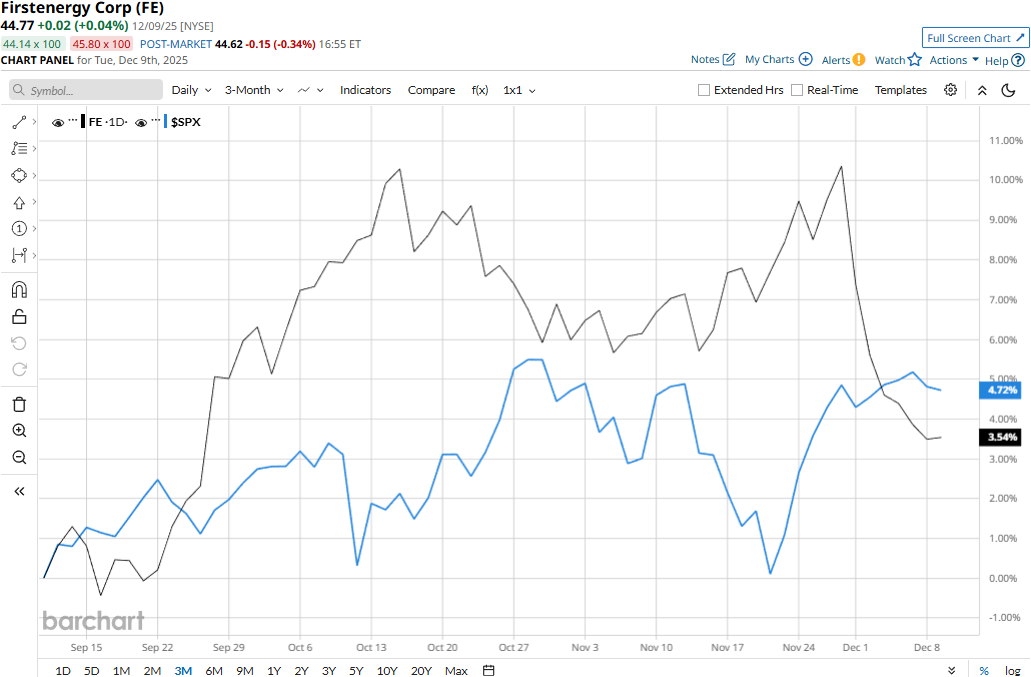The image size is (1031, 677).
Task: Expand shapes tool submenu arrow
Action: click(x=34, y=175)
